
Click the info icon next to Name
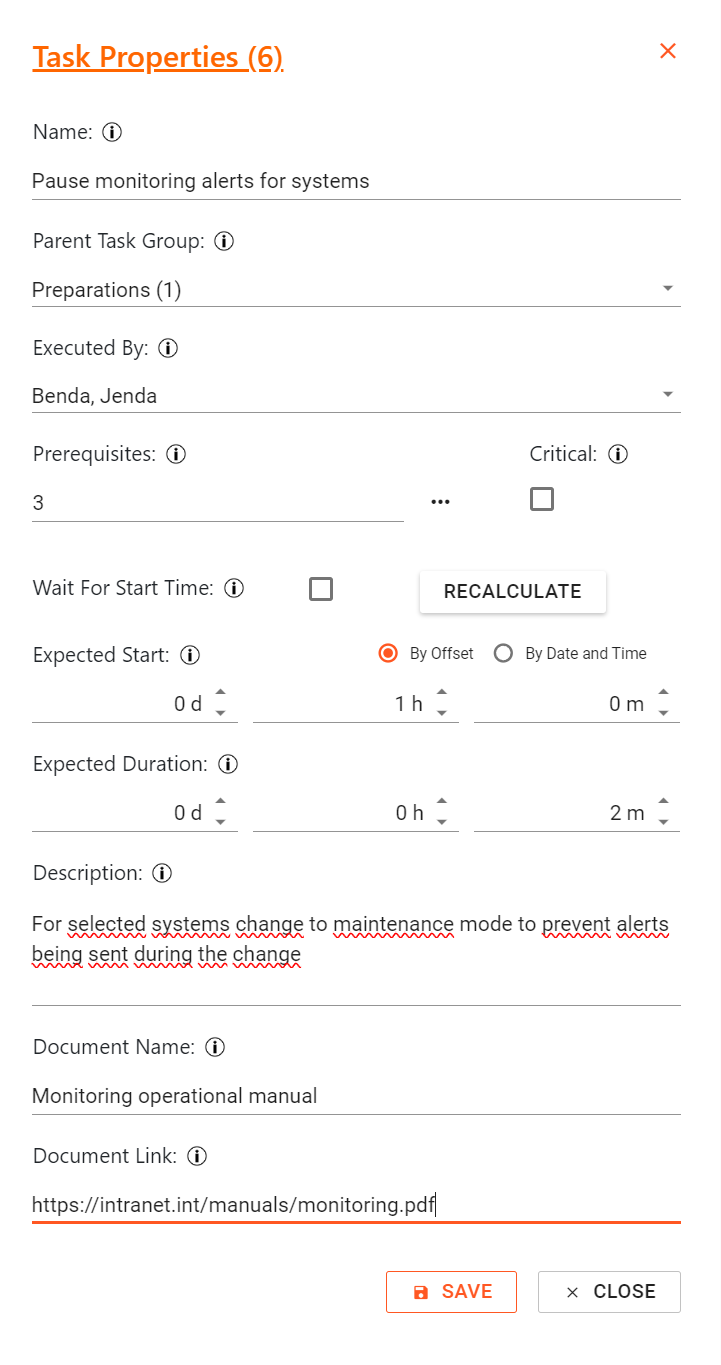click(113, 131)
